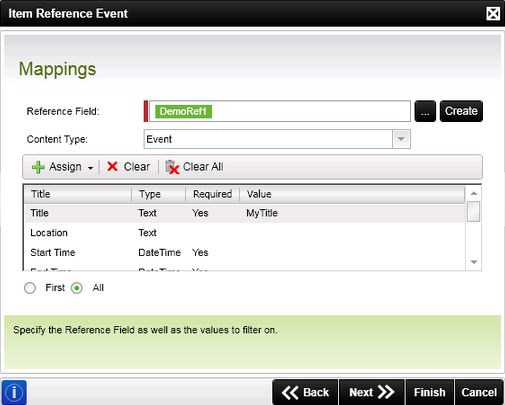505x405 pixels.
Task: Click the Reference Field input box
Action: point(280,111)
